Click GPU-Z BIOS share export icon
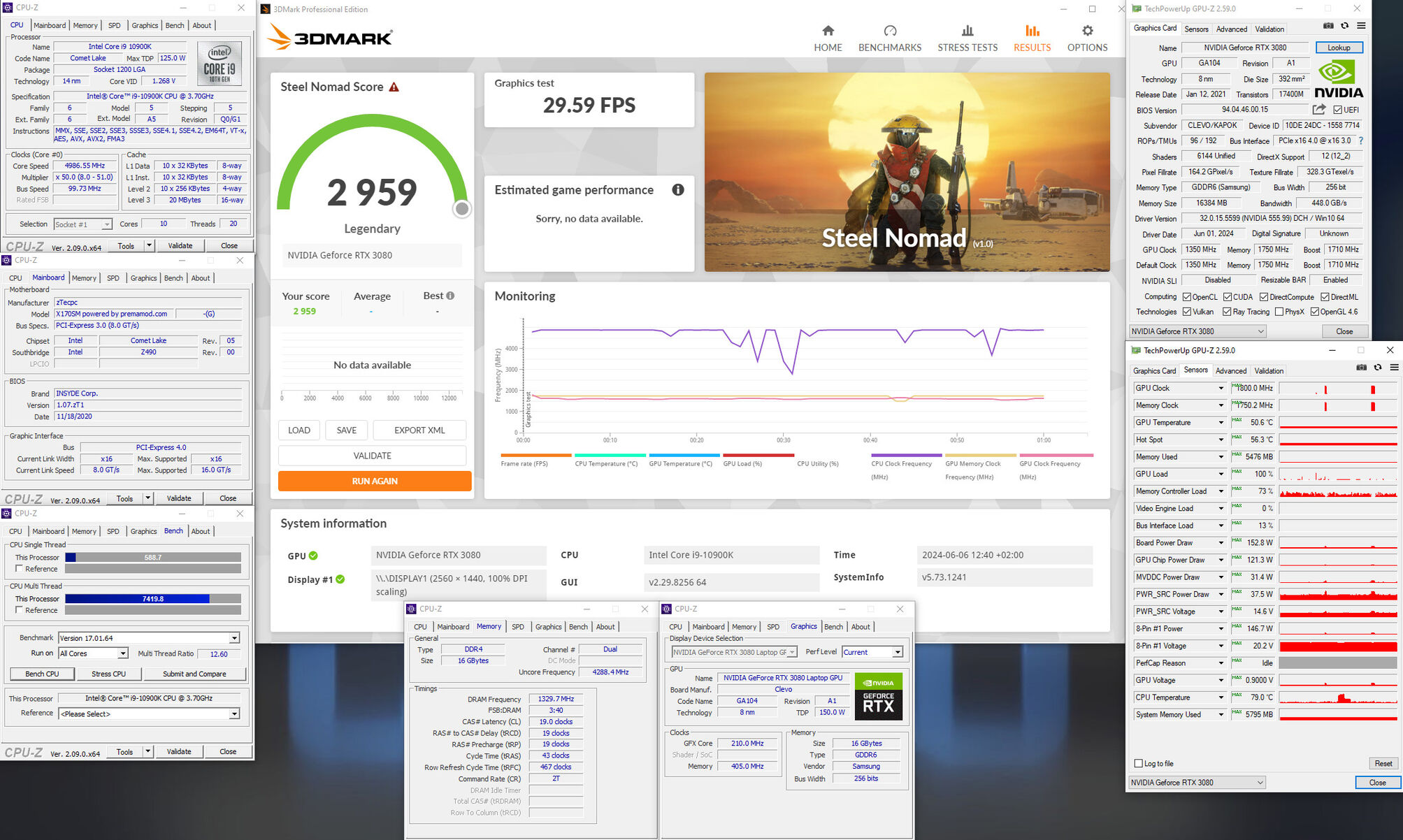Viewport: 1403px width, 840px height. 1318,110
